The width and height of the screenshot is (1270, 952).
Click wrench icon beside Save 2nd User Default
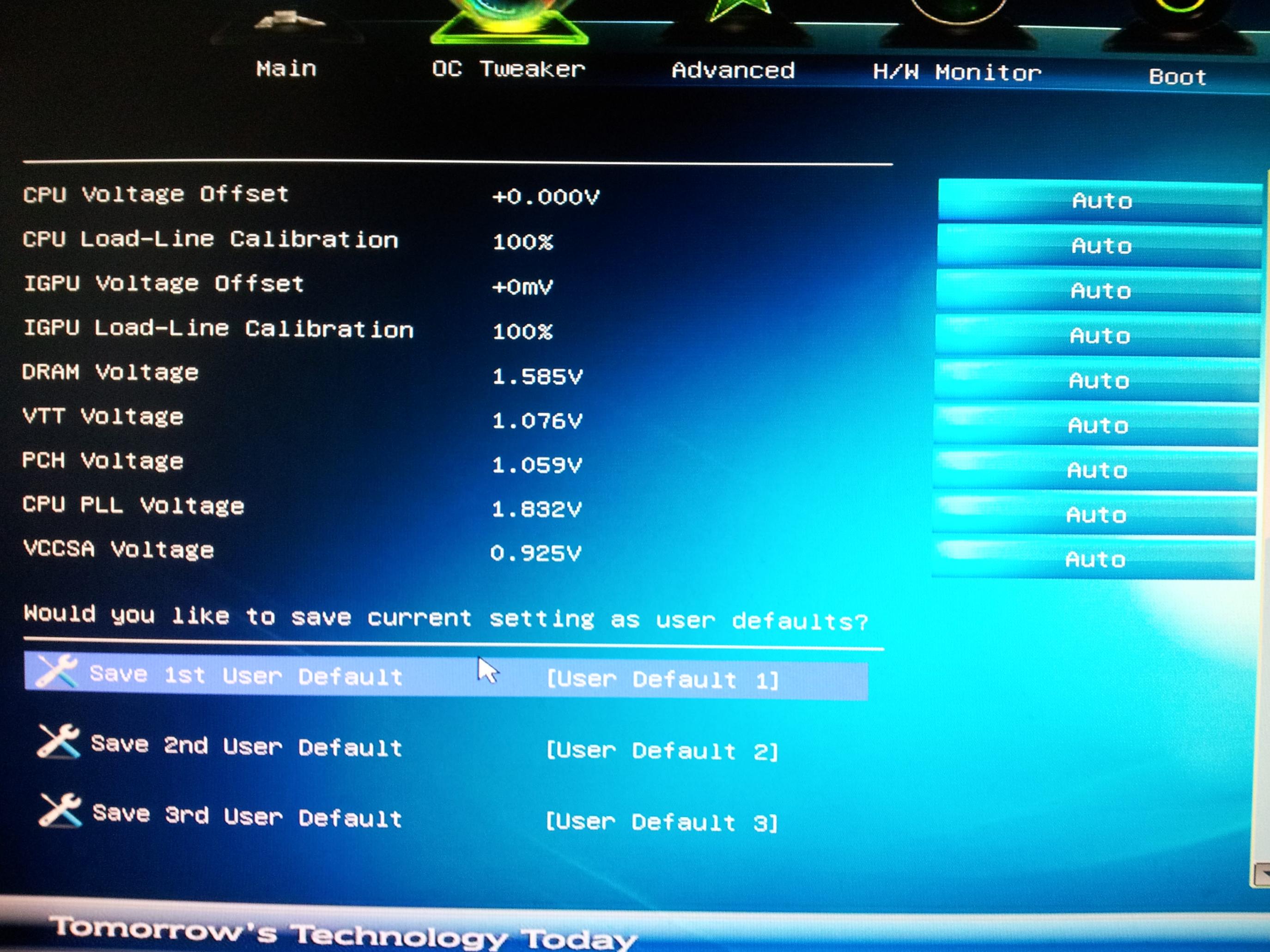(58, 741)
